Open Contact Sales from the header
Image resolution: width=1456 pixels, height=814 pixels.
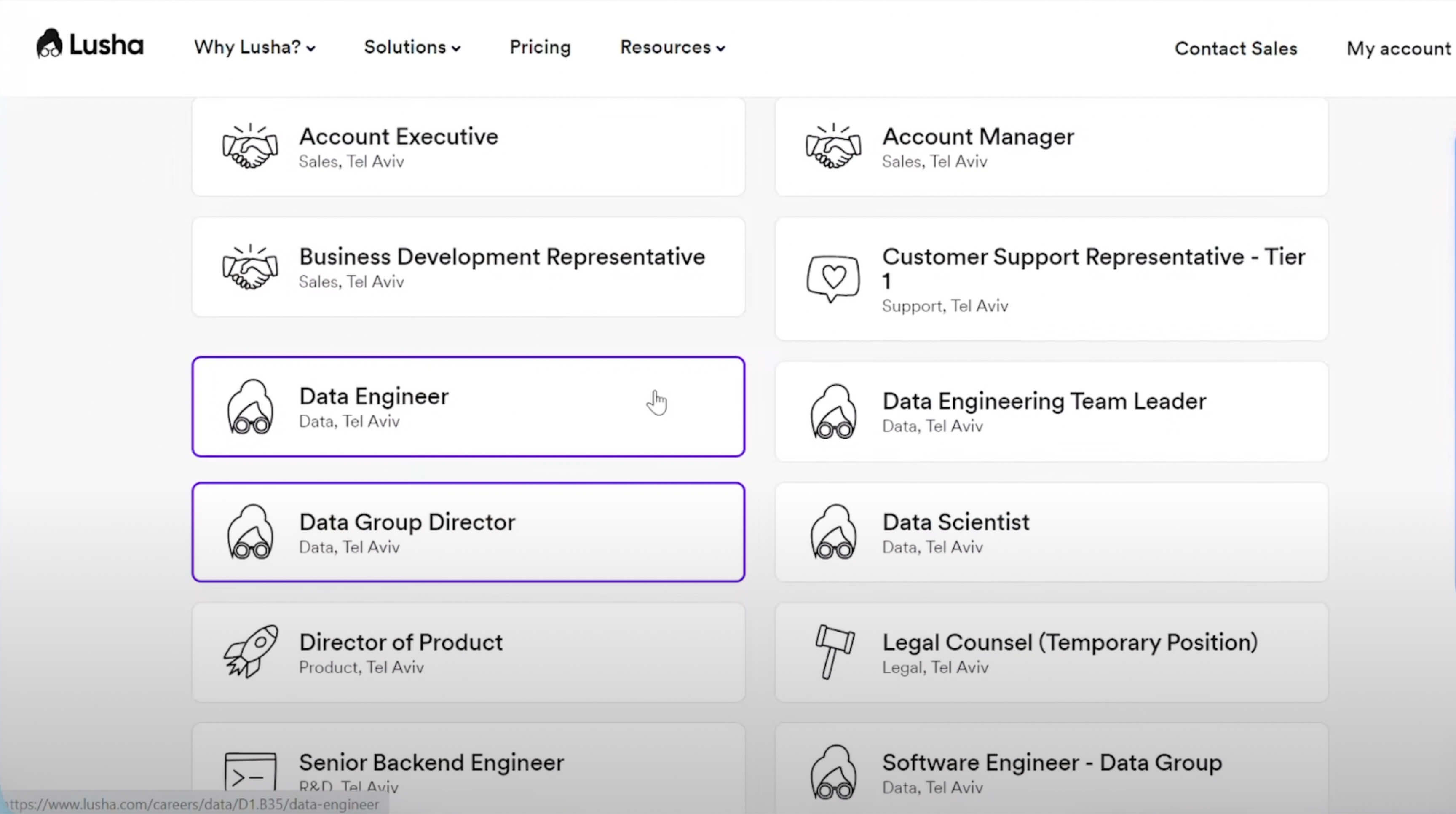pos(1236,48)
